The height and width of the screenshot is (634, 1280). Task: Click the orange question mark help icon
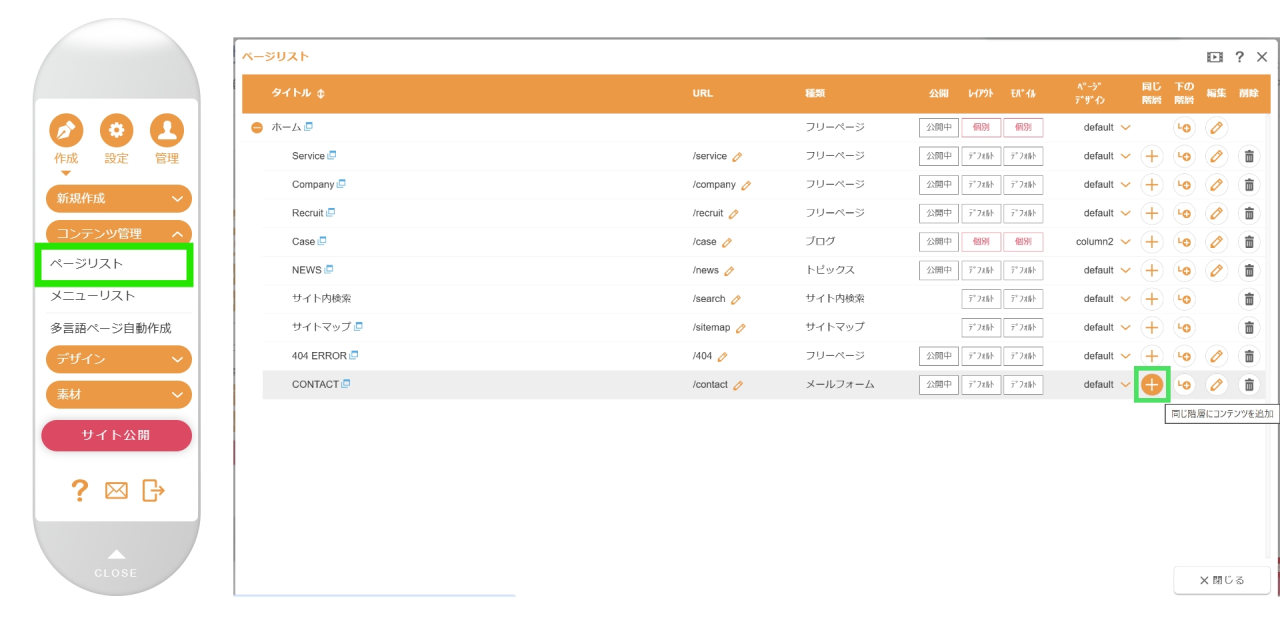(80, 490)
